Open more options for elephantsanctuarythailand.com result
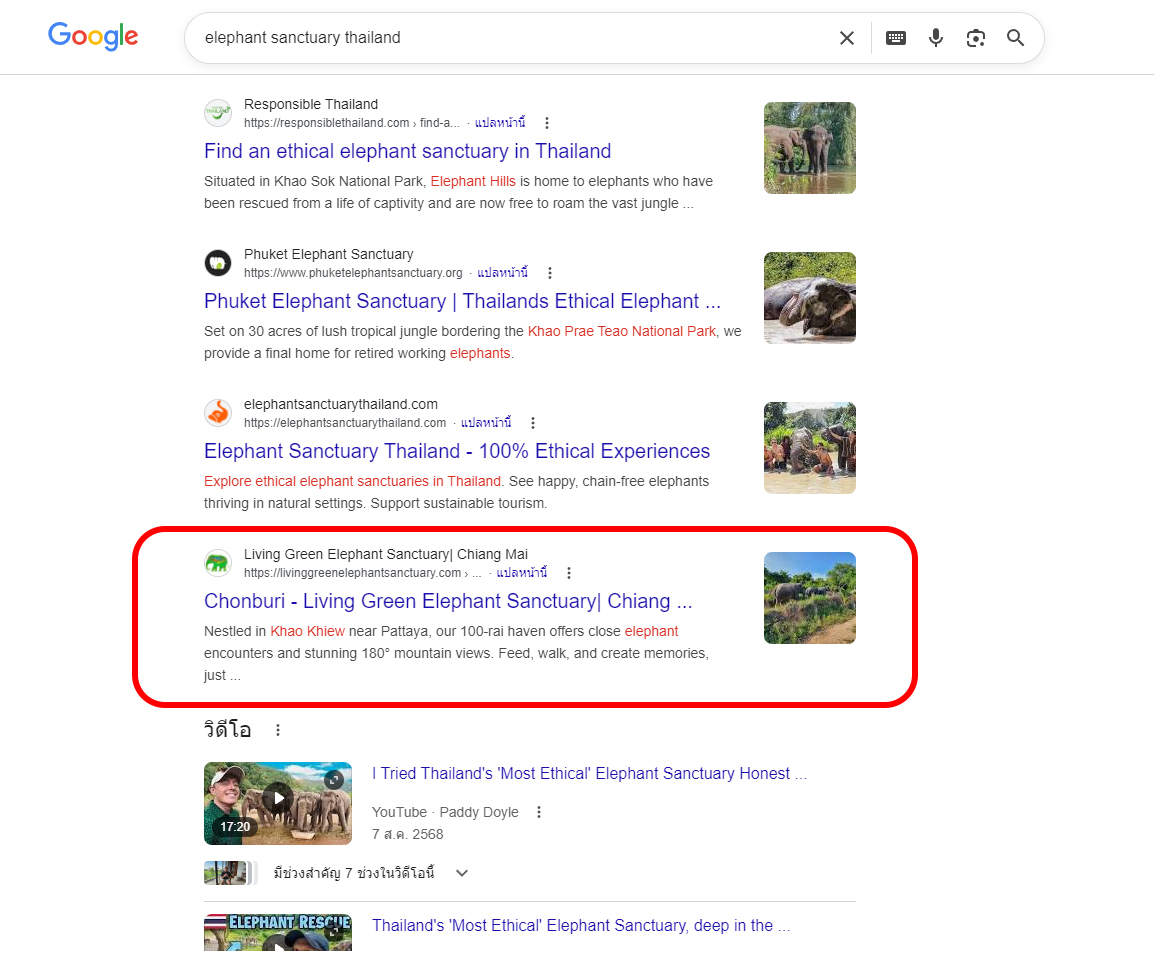Image resolution: width=1154 pixels, height=953 pixels. [533, 423]
